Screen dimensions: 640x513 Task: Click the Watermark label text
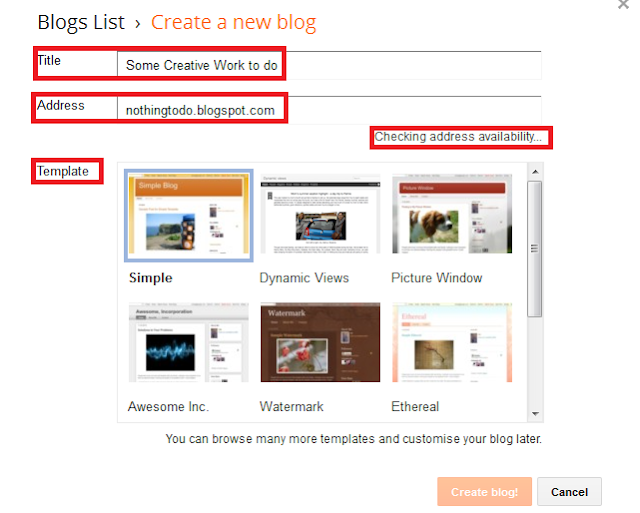(291, 406)
